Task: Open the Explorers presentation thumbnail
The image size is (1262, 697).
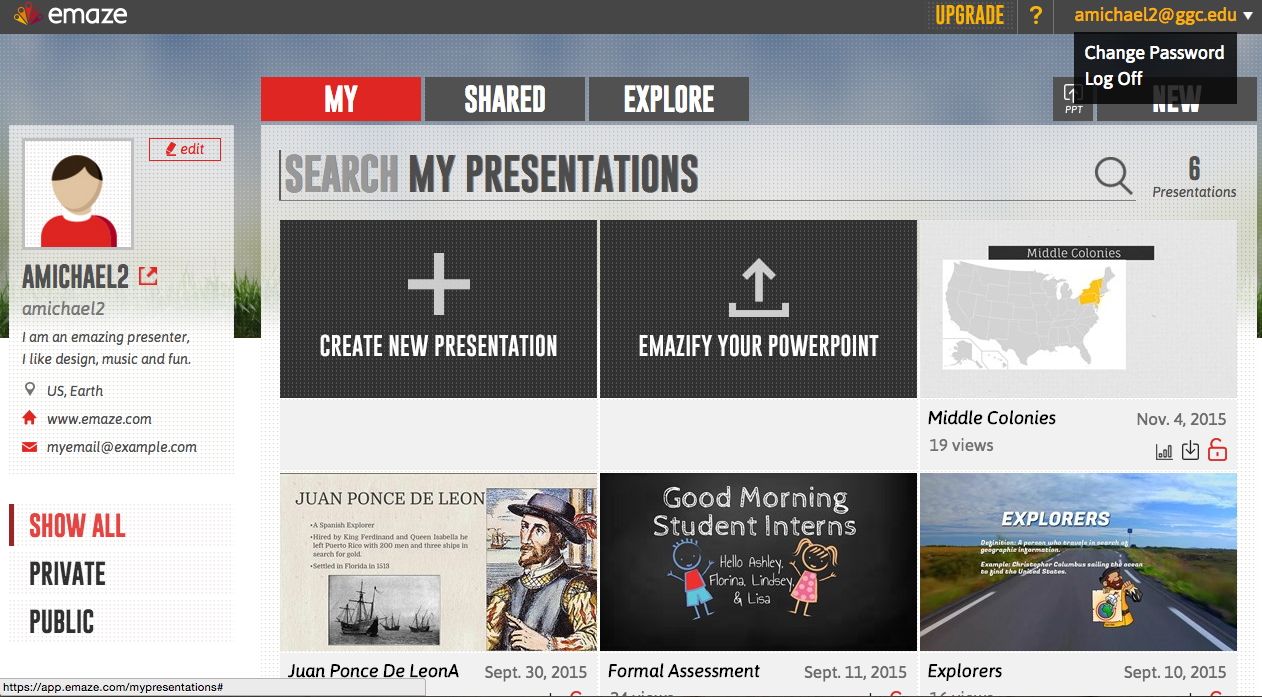Action: (1078, 562)
